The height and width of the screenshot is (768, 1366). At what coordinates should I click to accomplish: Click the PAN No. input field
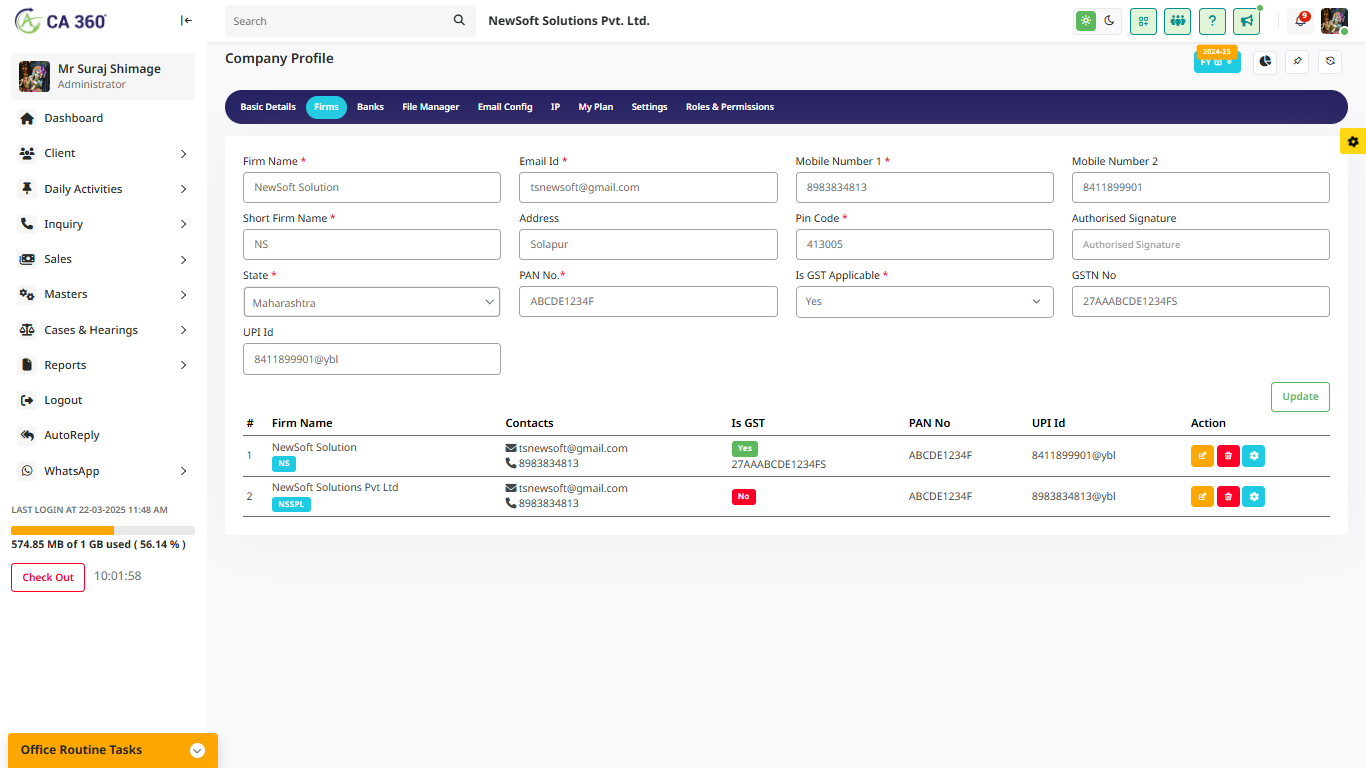point(648,301)
